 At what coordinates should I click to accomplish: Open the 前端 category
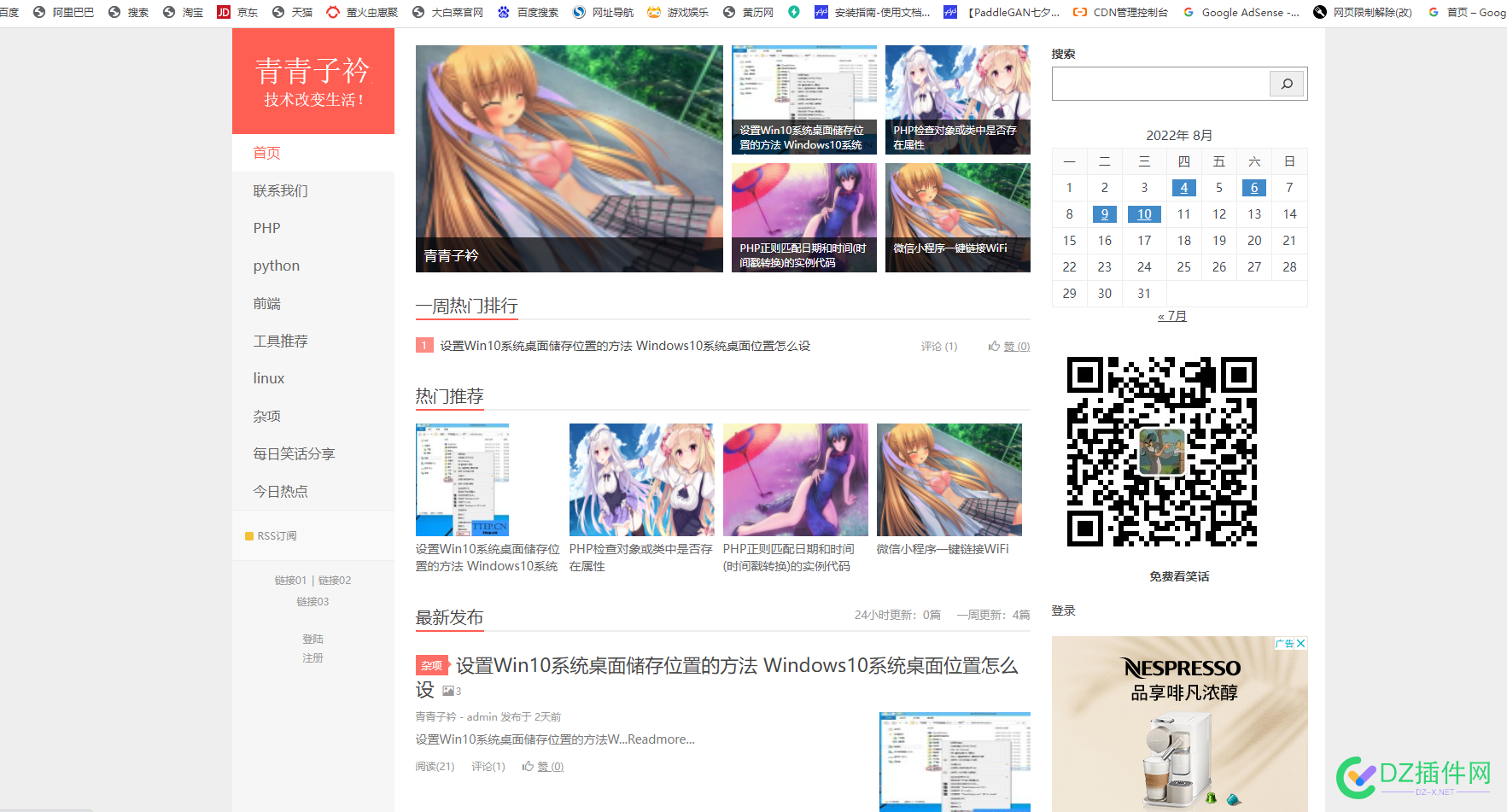coord(313,303)
